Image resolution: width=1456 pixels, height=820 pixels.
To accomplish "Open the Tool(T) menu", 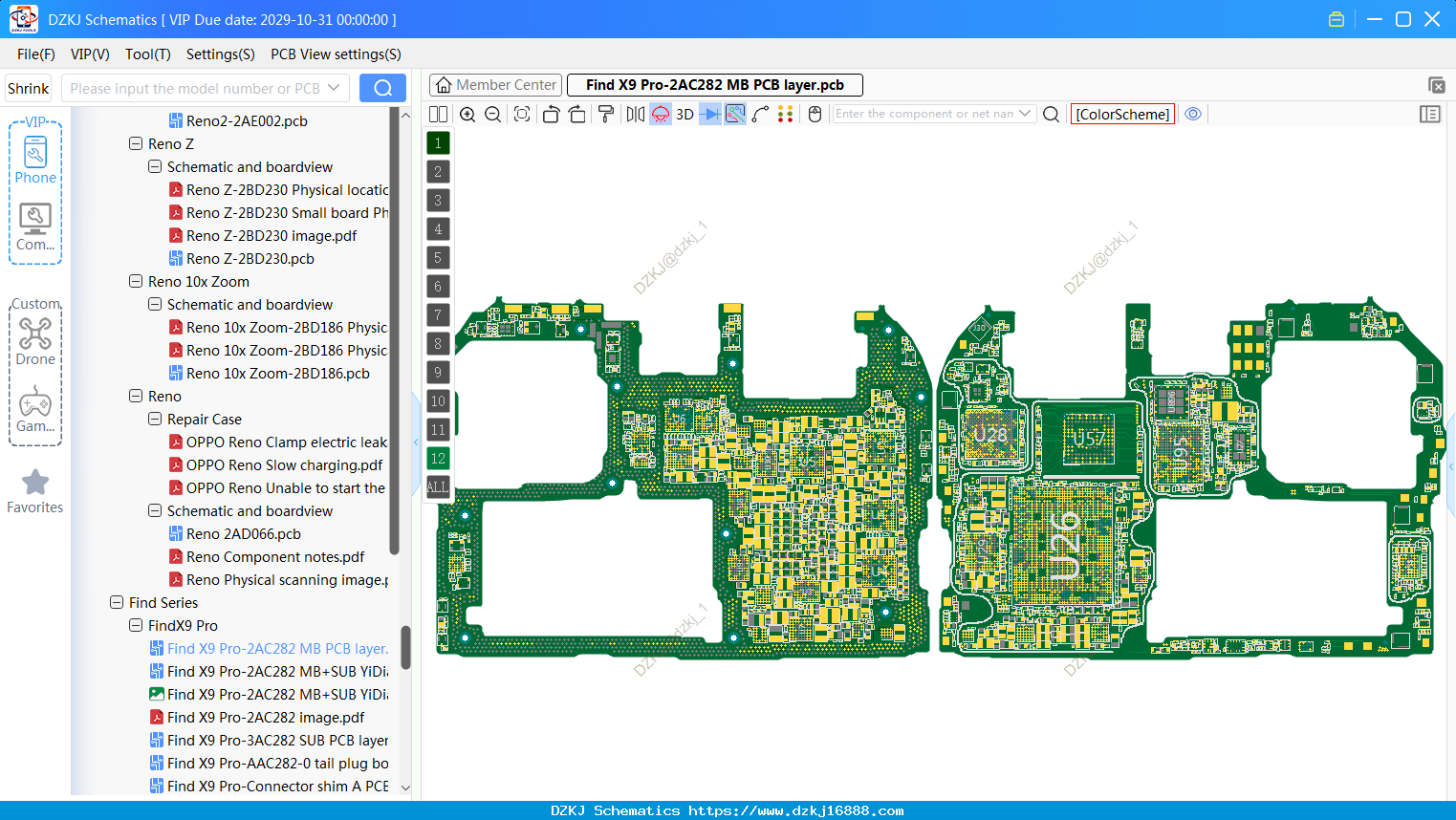I will coord(148,54).
